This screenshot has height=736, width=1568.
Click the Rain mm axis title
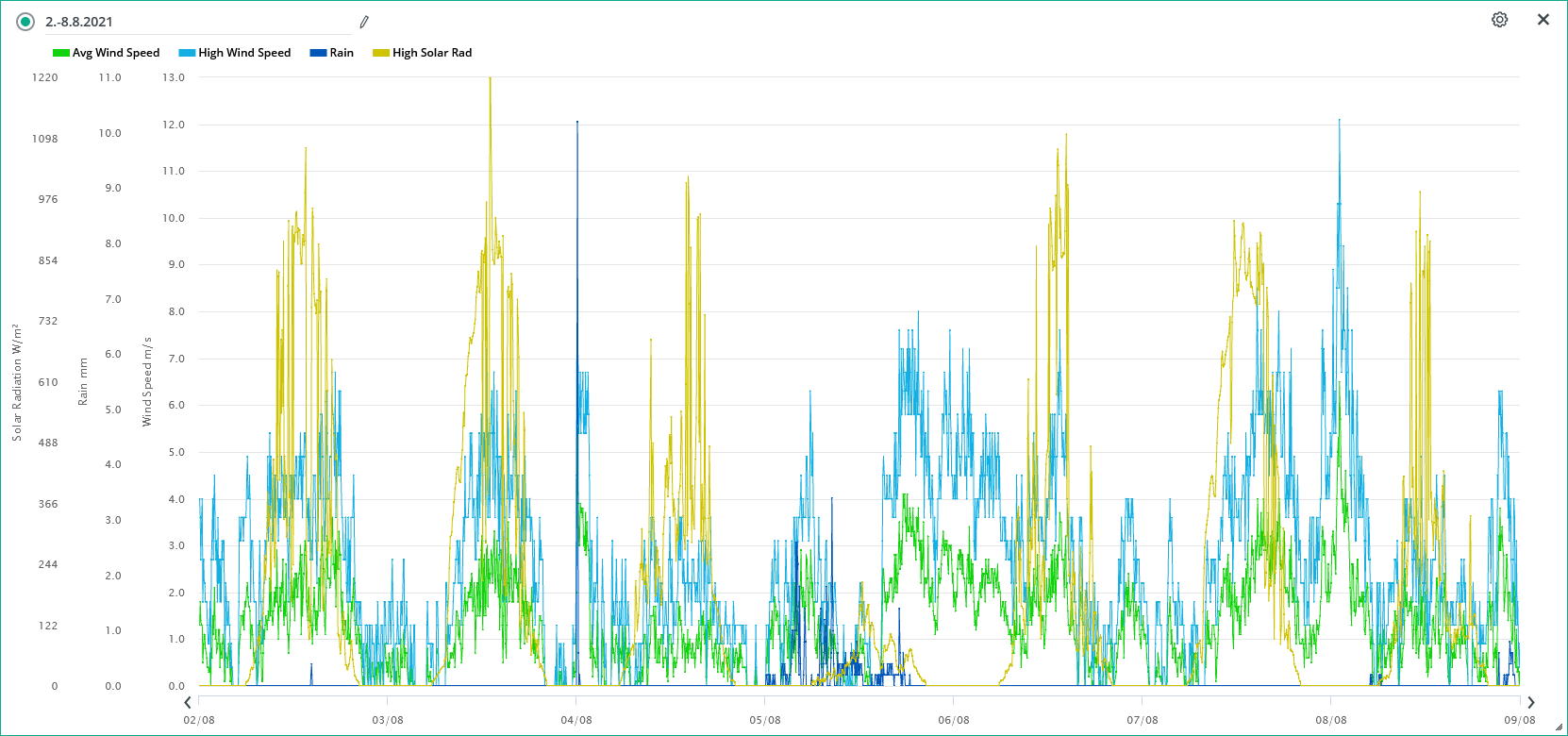83,382
